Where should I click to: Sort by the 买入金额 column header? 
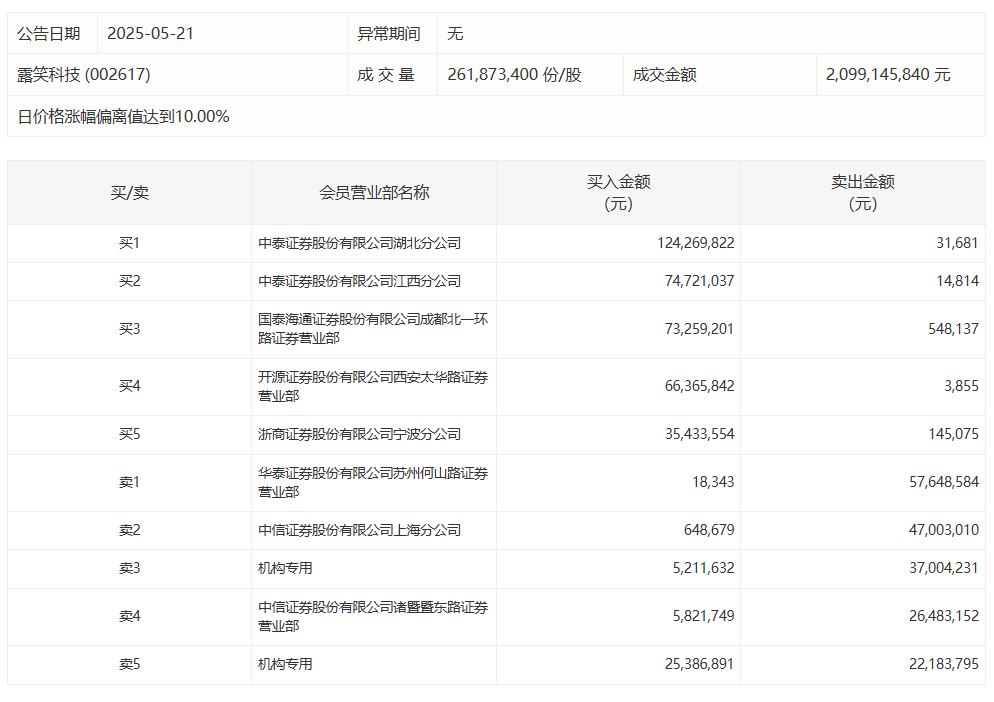pyautogui.click(x=618, y=192)
